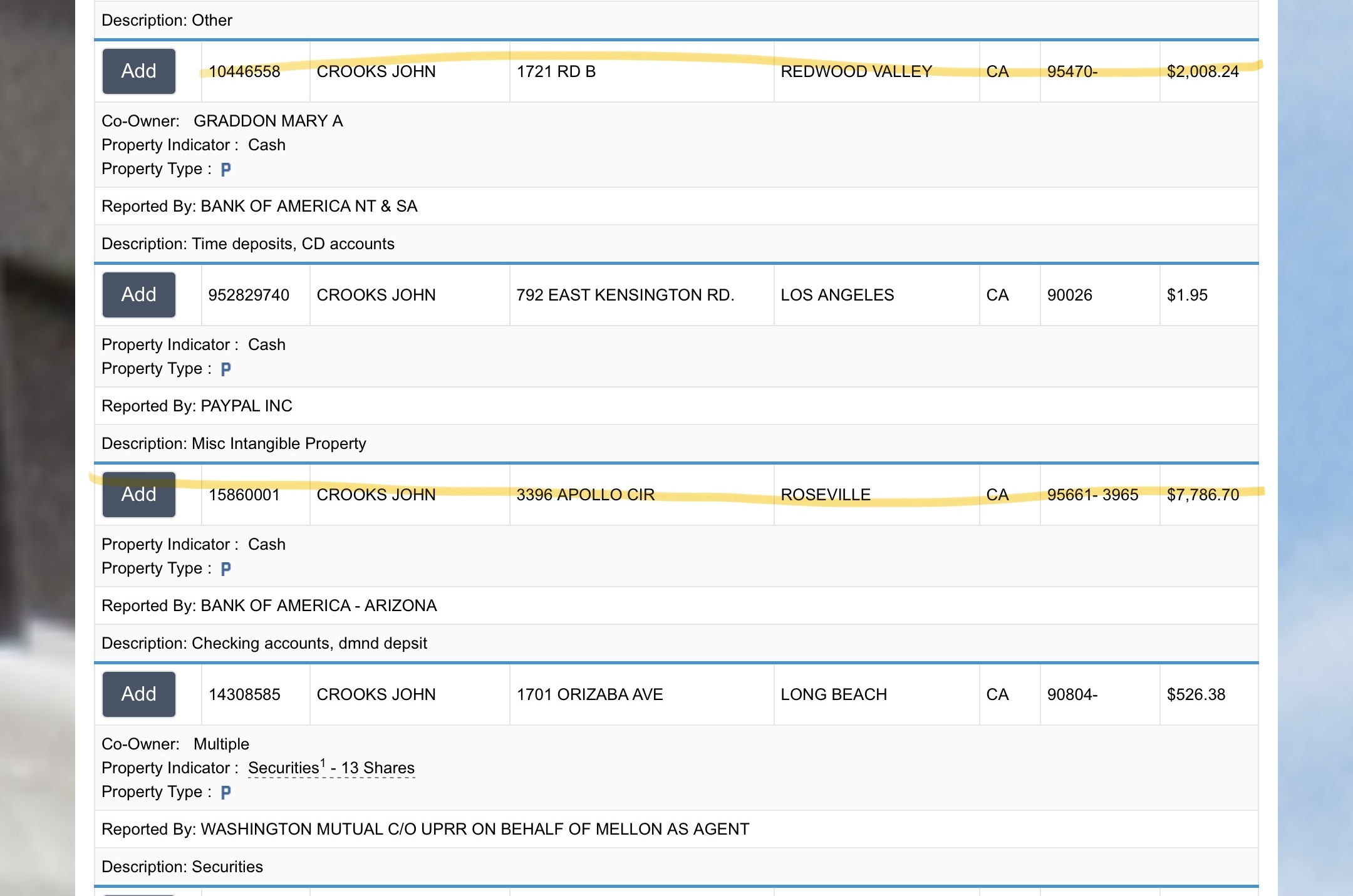Select property ID 952829740
Viewport: 1353px width, 896px height.
pyautogui.click(x=249, y=296)
